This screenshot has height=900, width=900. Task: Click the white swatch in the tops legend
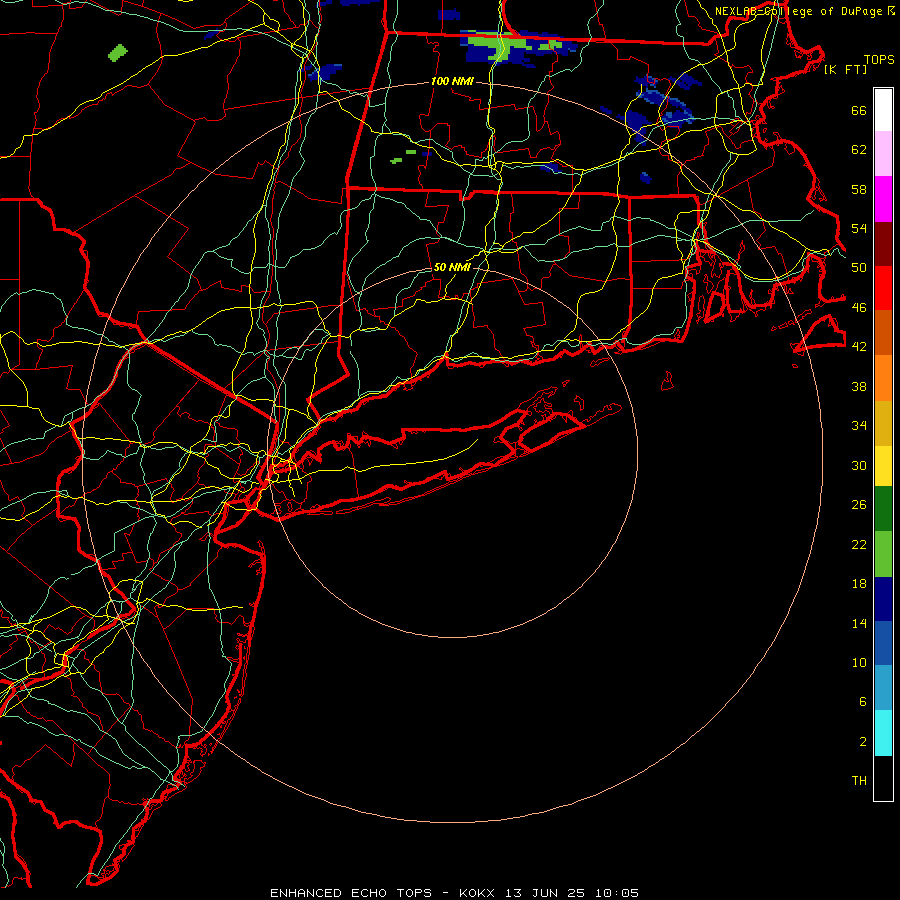[883, 110]
